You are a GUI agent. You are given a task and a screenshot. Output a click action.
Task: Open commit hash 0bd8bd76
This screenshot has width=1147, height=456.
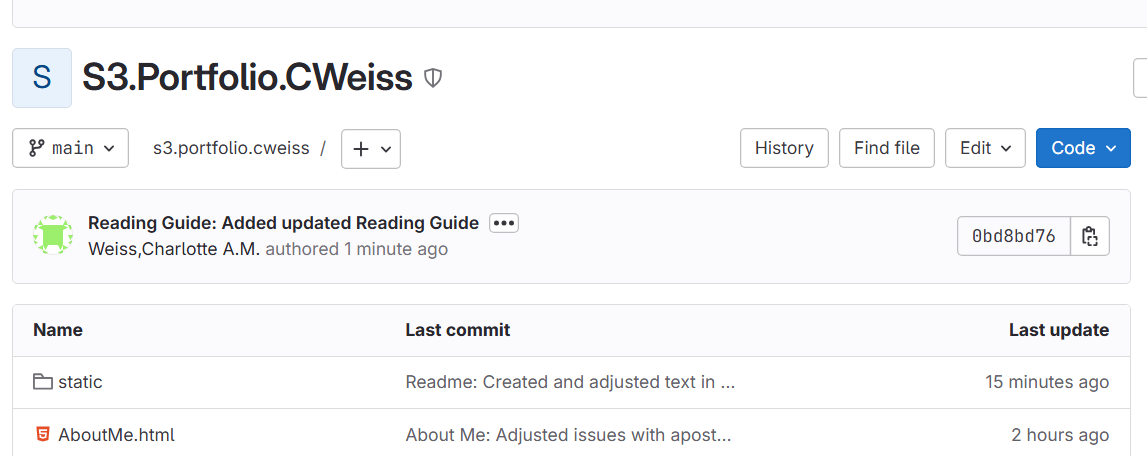click(x=1014, y=237)
